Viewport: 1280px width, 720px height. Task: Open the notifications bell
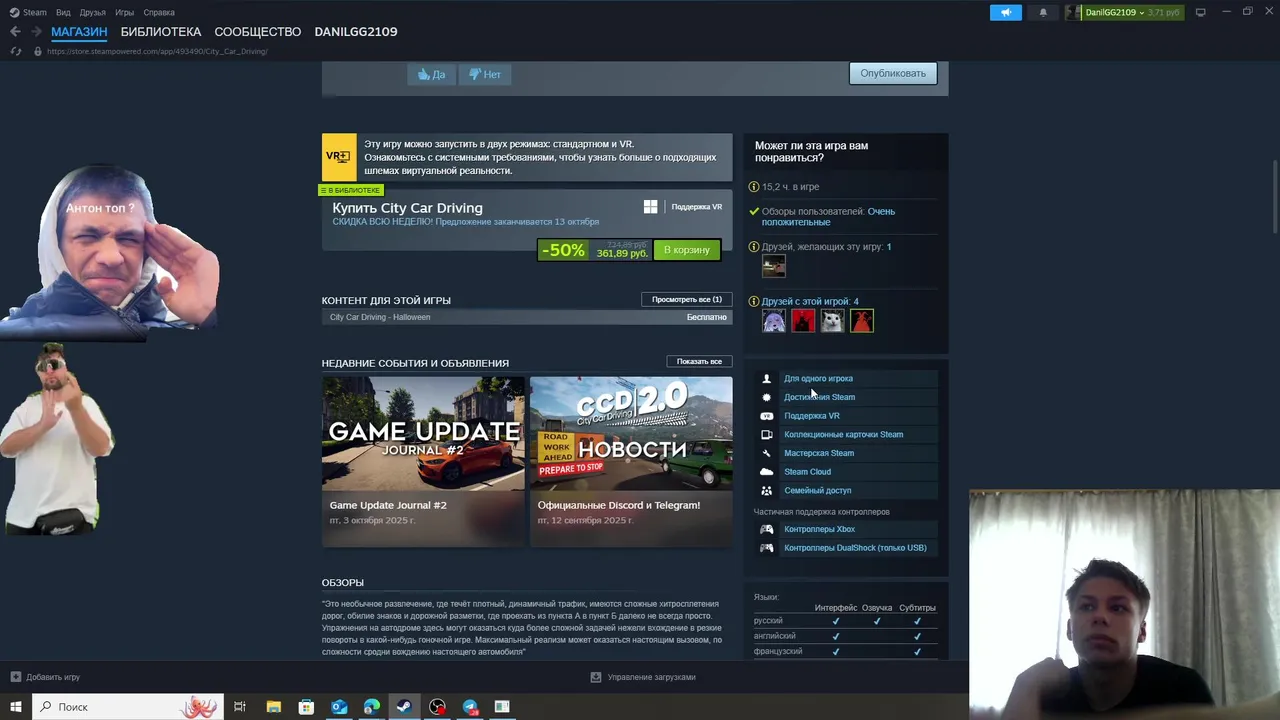pyautogui.click(x=1043, y=12)
